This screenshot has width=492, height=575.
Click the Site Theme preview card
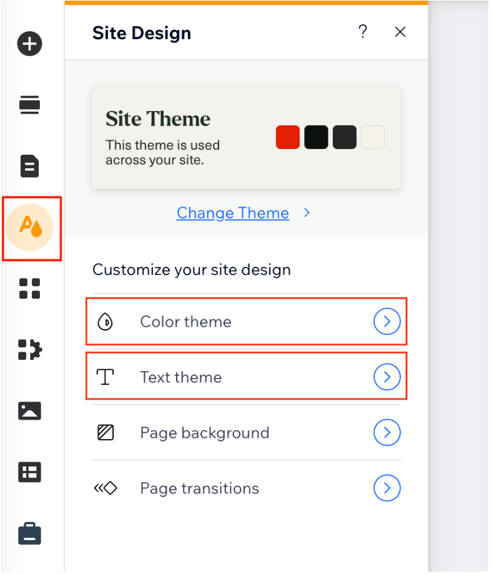point(247,138)
